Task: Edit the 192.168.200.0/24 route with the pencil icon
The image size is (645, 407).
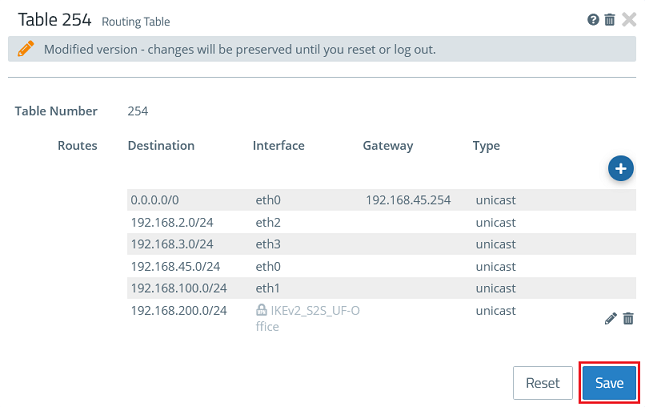Action: [611, 318]
